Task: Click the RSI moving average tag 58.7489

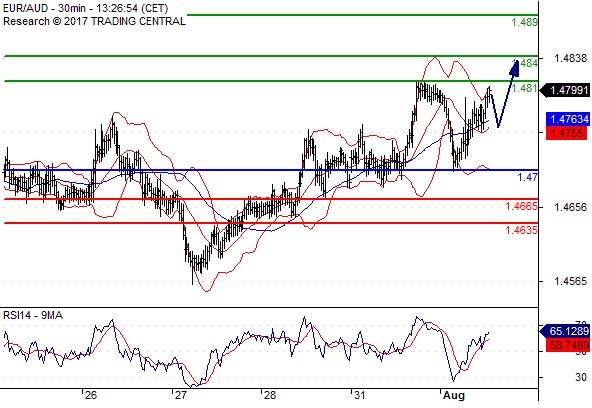Action: point(567,345)
